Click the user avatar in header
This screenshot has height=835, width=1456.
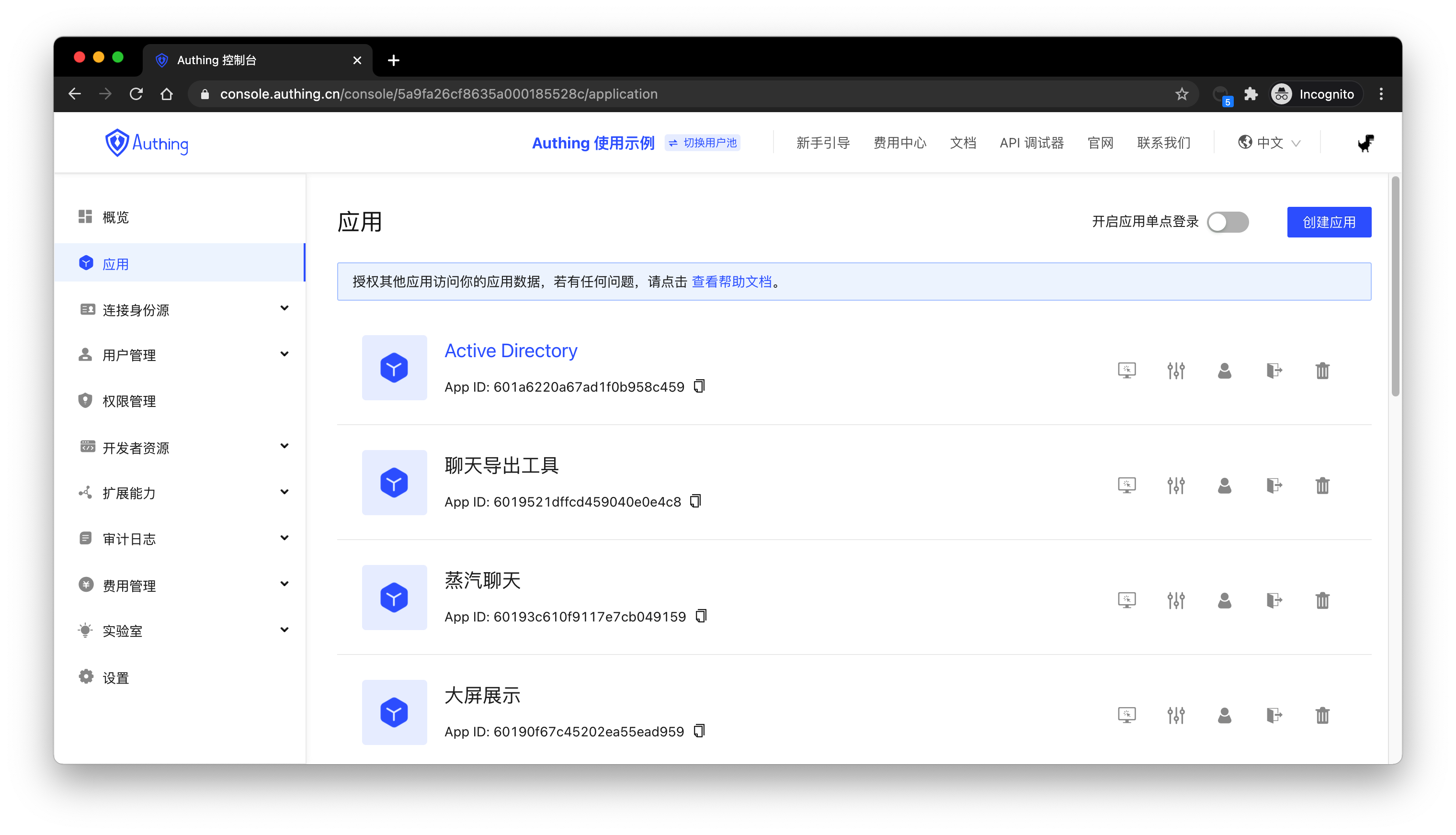point(1365,143)
